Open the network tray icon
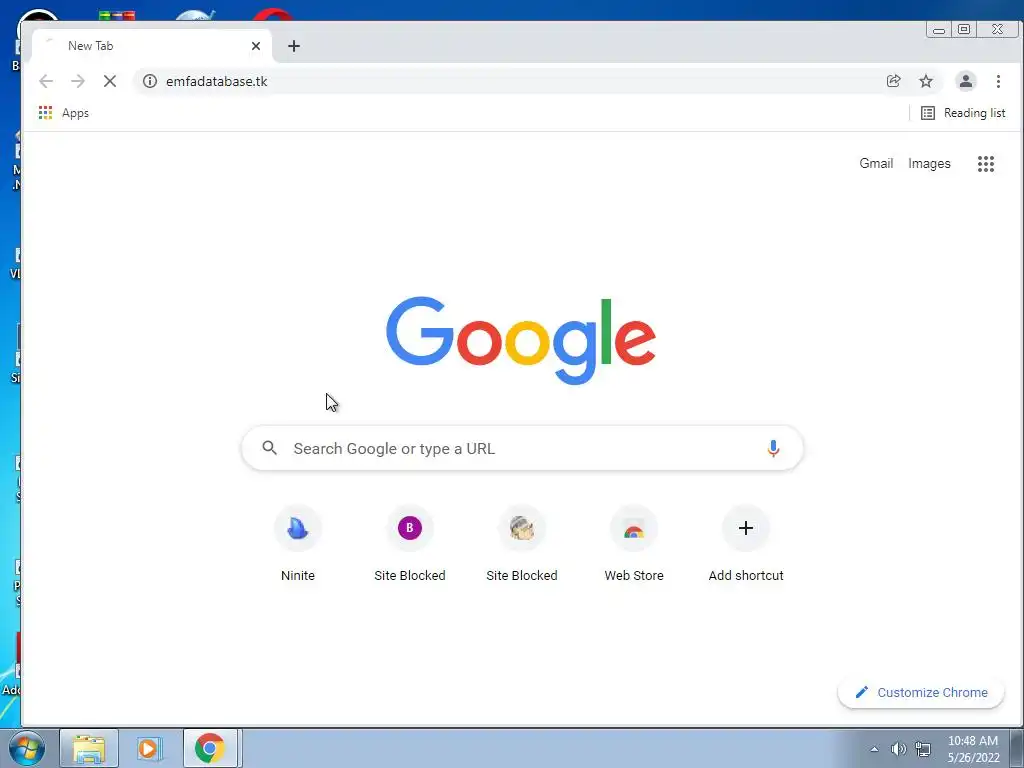 coord(923,749)
